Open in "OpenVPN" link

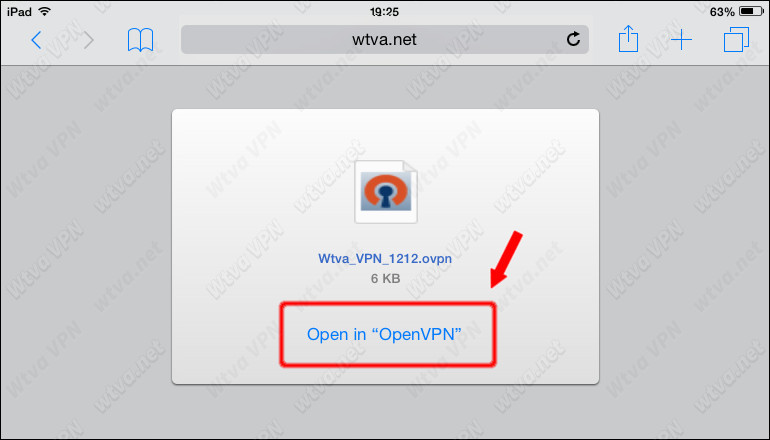[x=384, y=334]
